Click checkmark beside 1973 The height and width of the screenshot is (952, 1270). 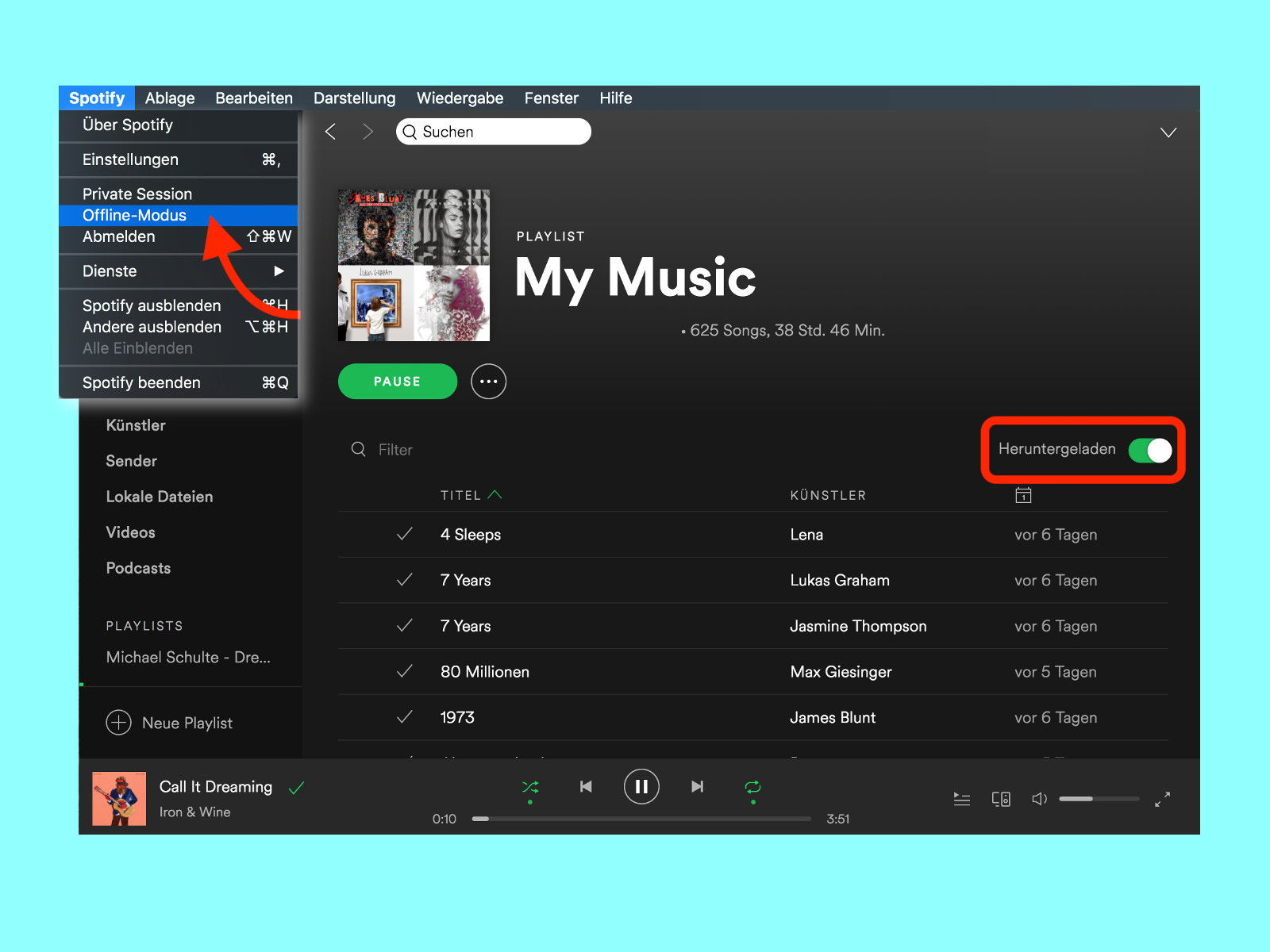pyautogui.click(x=404, y=717)
